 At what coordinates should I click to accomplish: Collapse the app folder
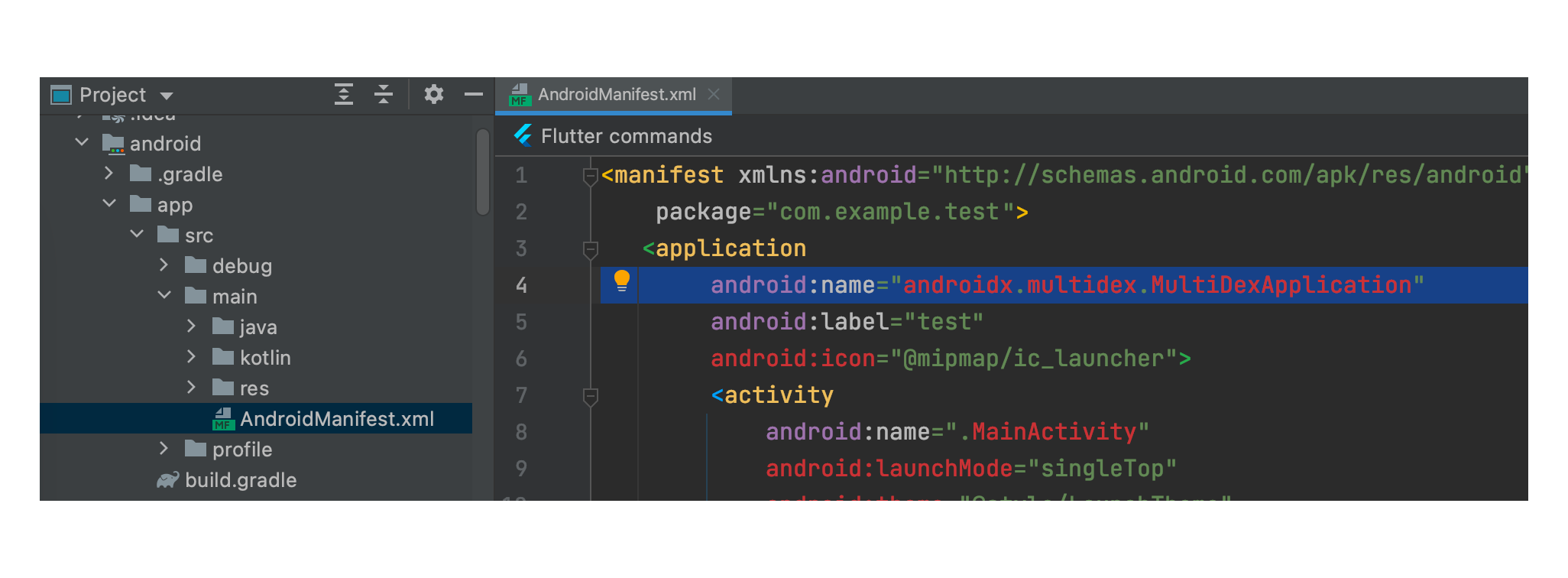click(x=109, y=203)
